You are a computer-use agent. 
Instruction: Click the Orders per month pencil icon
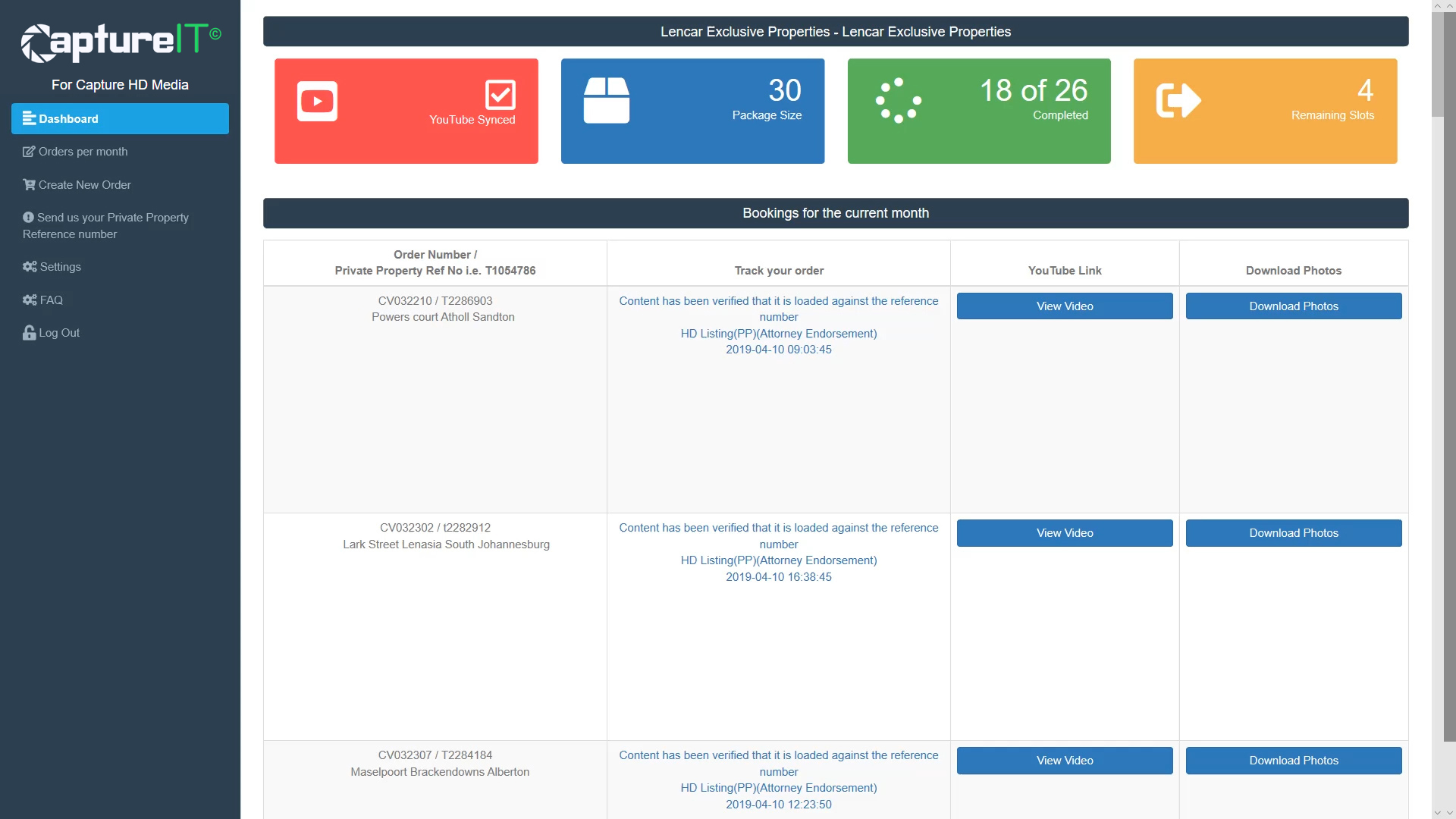click(x=28, y=151)
